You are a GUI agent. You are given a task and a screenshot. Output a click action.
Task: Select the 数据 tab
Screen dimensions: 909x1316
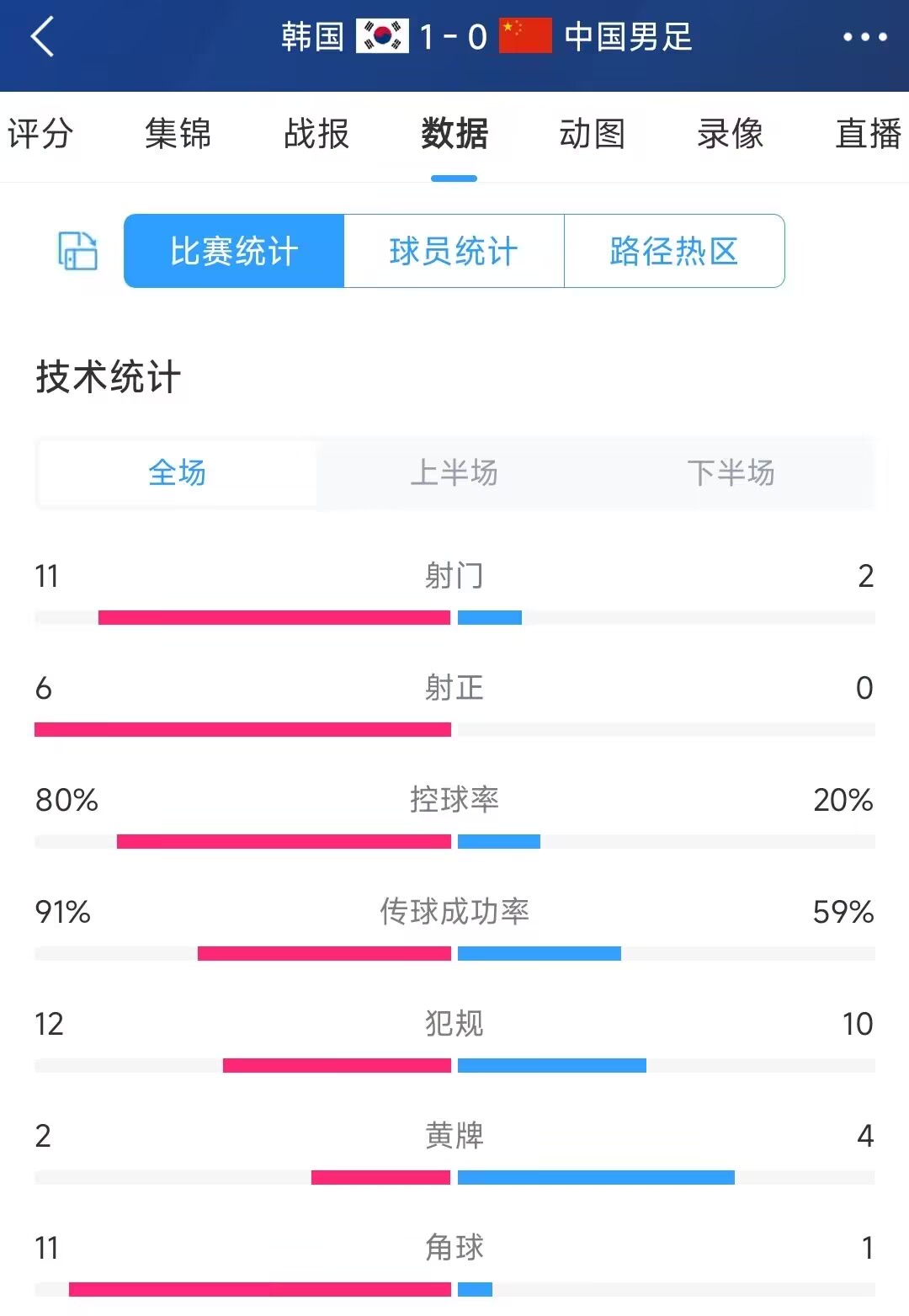454,134
